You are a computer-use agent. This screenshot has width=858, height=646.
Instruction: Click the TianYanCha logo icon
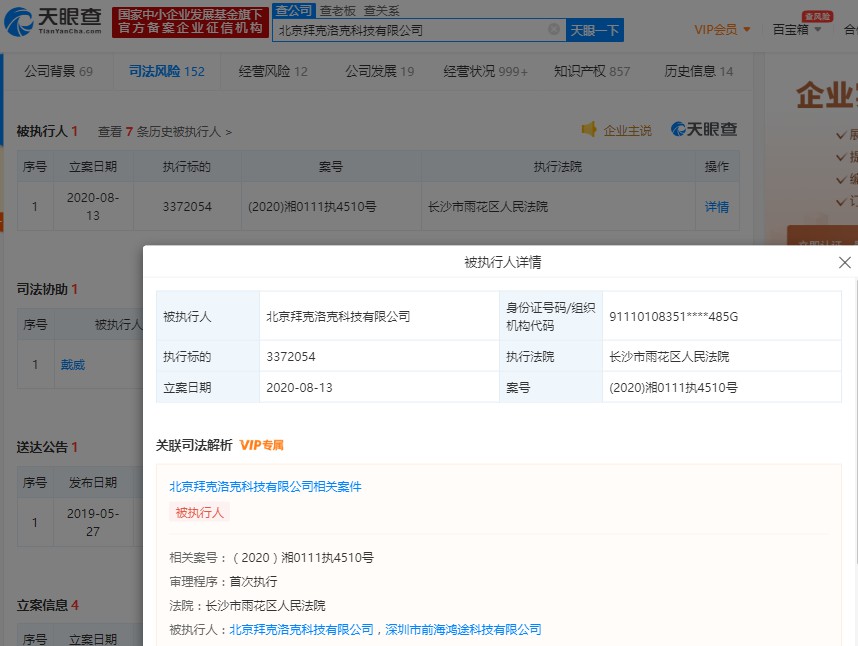click(19, 22)
